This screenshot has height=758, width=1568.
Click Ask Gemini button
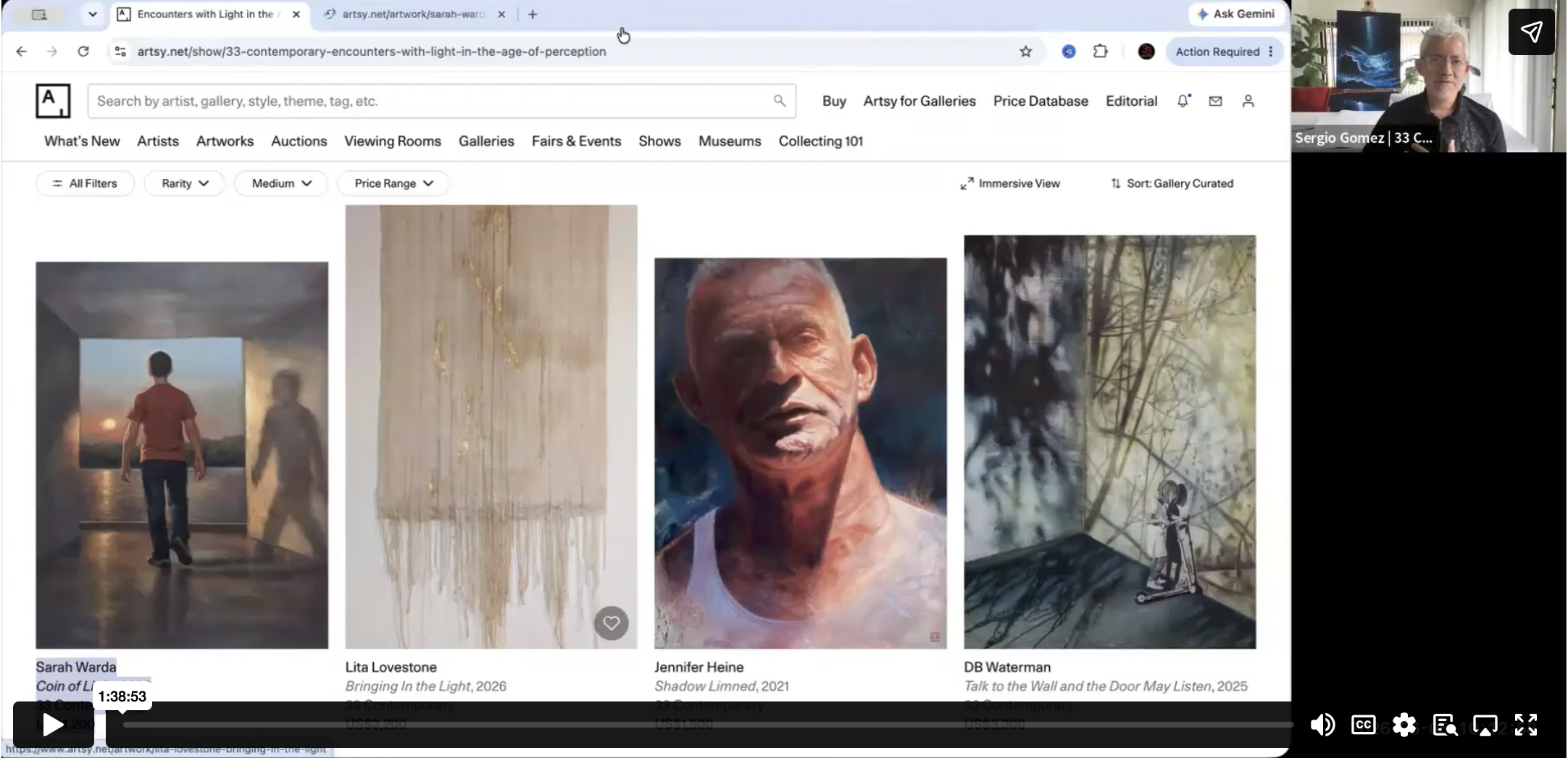point(1236,14)
